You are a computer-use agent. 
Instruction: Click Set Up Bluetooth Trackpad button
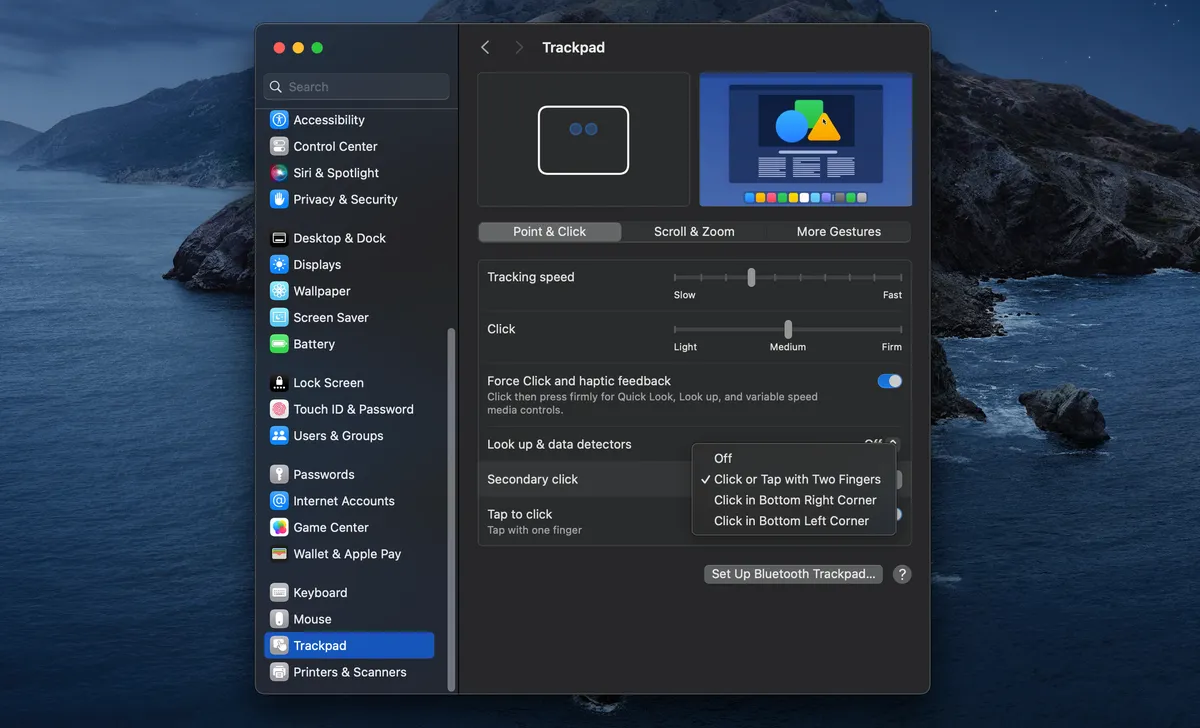click(x=793, y=574)
